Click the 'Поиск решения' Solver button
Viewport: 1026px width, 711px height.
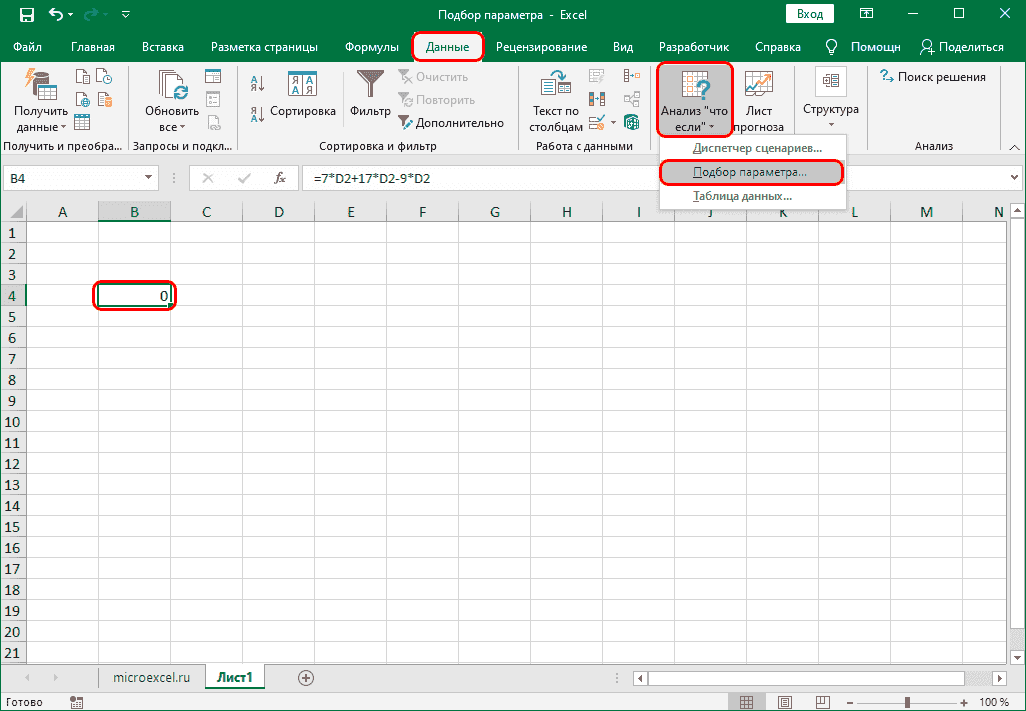932,77
